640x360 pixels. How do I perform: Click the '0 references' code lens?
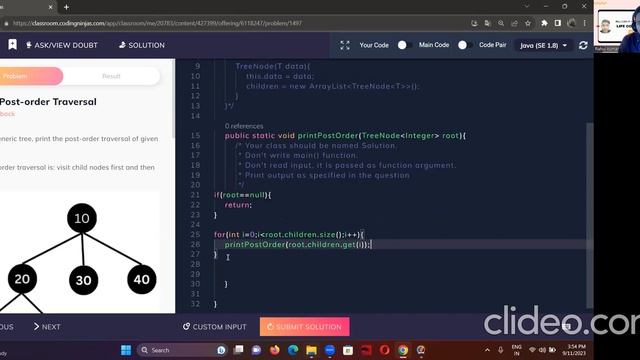coord(244,126)
